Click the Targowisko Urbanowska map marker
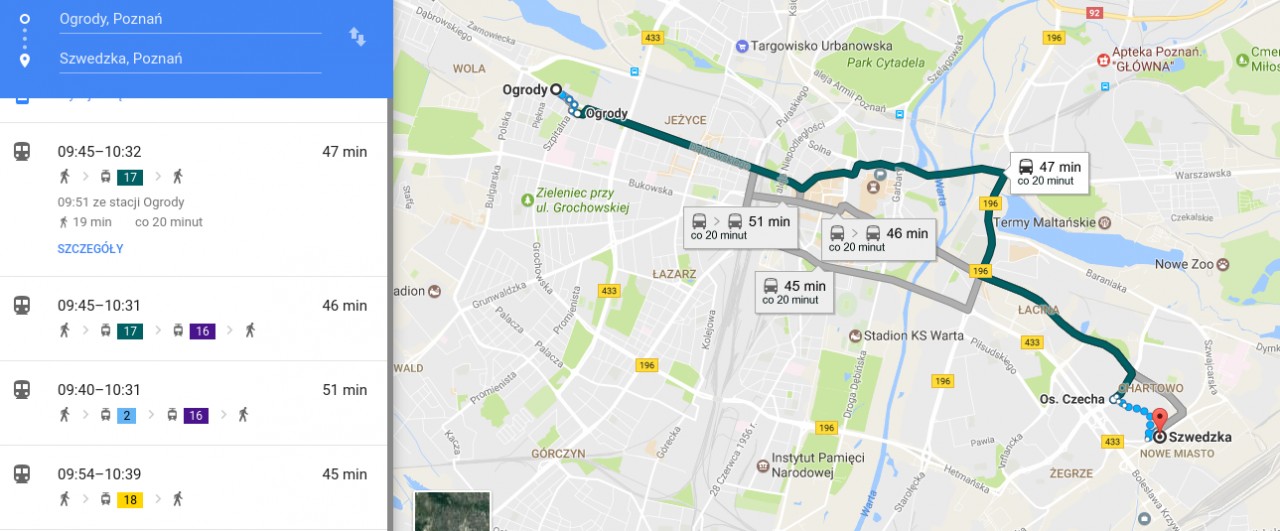 click(x=742, y=45)
